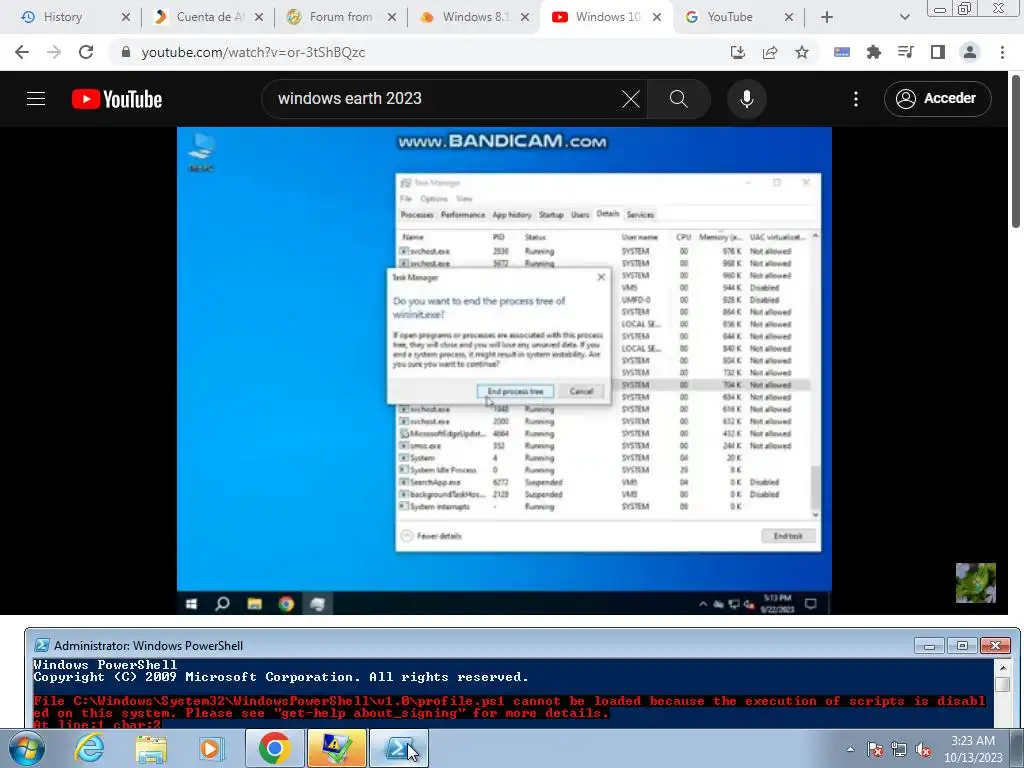Close the Windows 10 YouTube tab
The height and width of the screenshot is (768, 1024).
[657, 17]
